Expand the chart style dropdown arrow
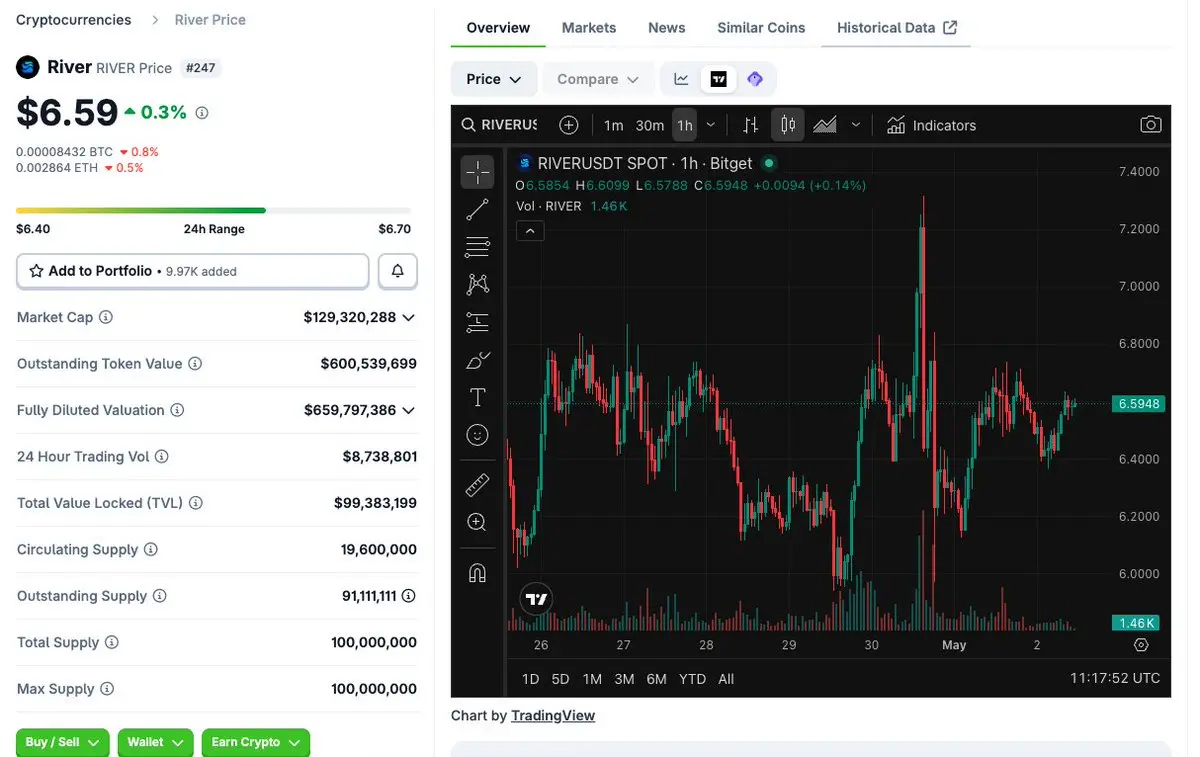 [x=856, y=125]
